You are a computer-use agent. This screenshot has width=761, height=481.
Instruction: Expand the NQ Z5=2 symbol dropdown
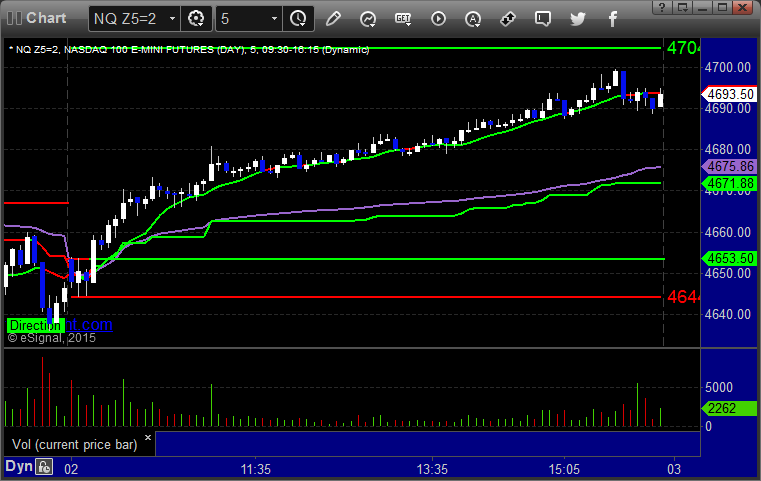pos(172,19)
